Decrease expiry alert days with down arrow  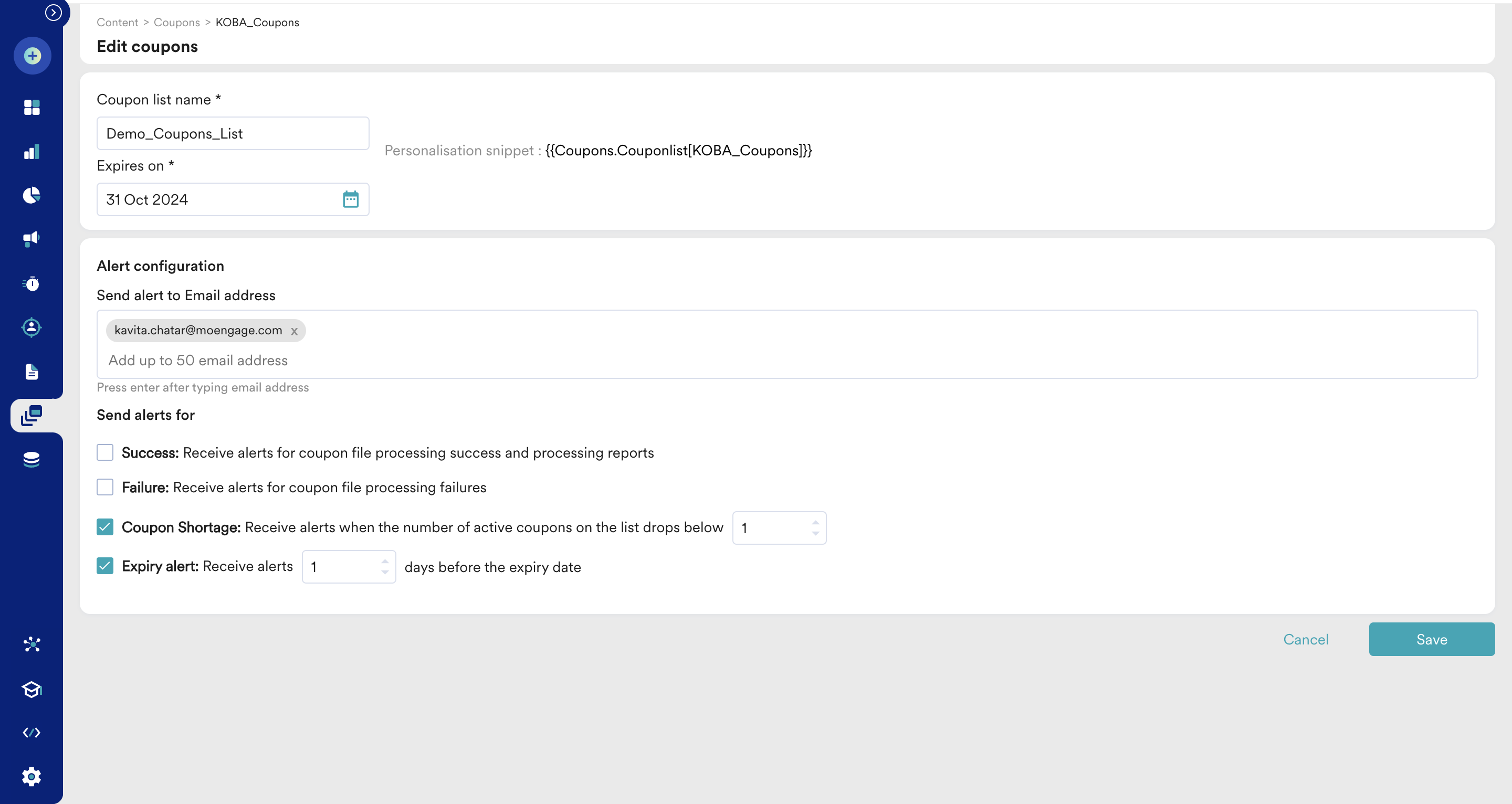click(x=385, y=572)
